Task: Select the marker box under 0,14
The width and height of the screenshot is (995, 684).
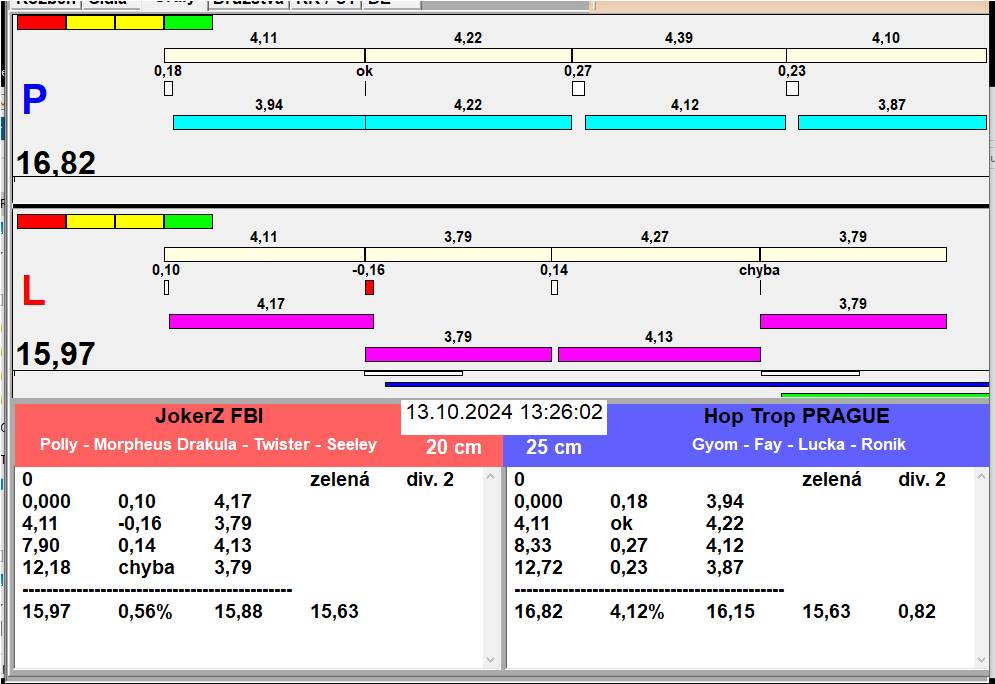Action: tap(555, 287)
